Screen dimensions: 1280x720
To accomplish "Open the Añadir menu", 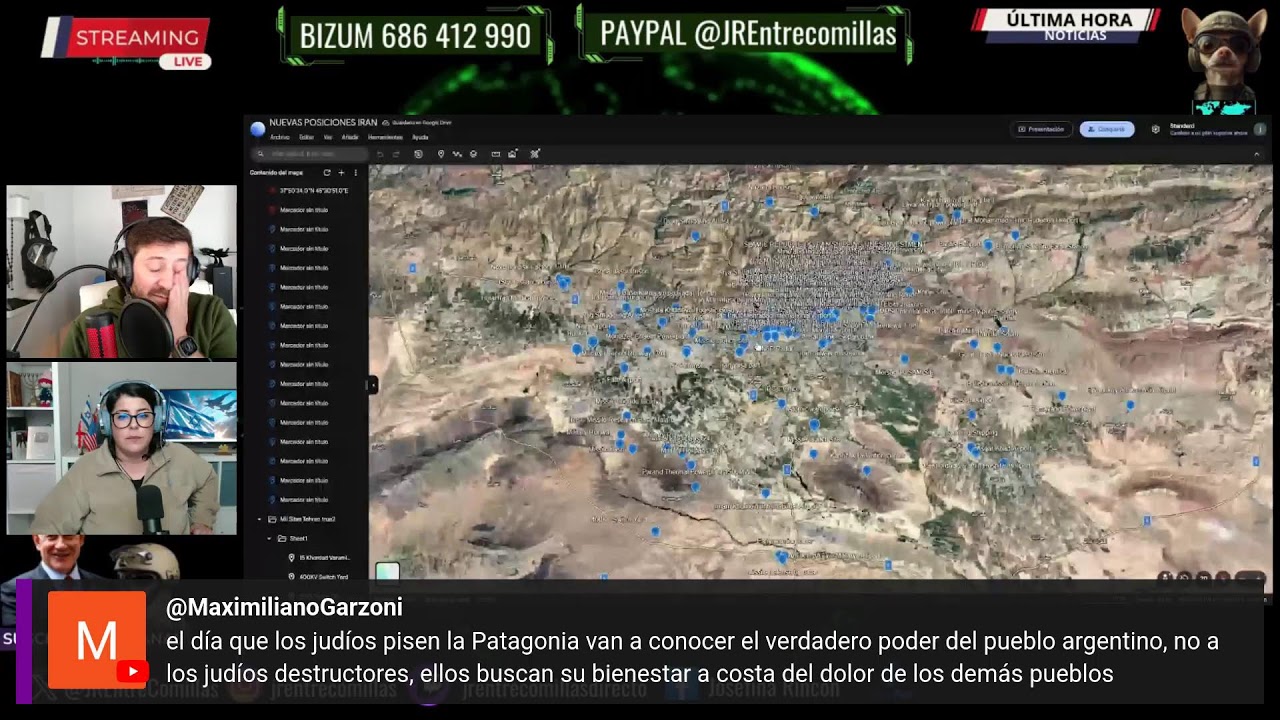I will (x=350, y=137).
